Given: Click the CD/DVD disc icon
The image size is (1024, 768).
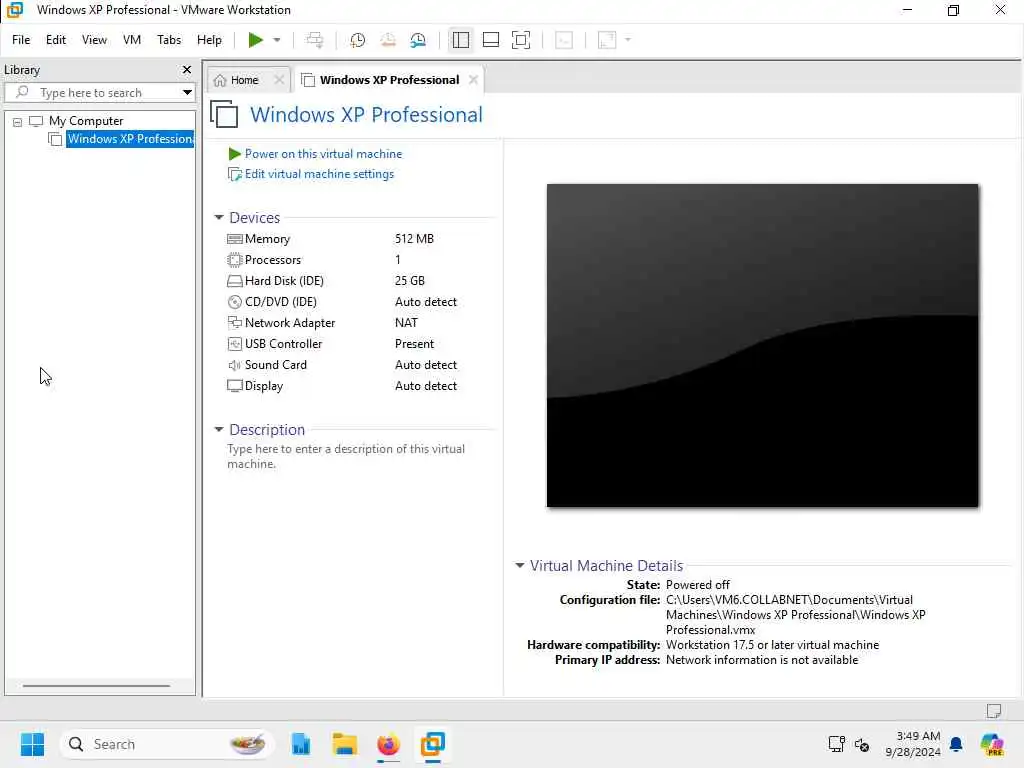Looking at the screenshot, I should (x=234, y=302).
